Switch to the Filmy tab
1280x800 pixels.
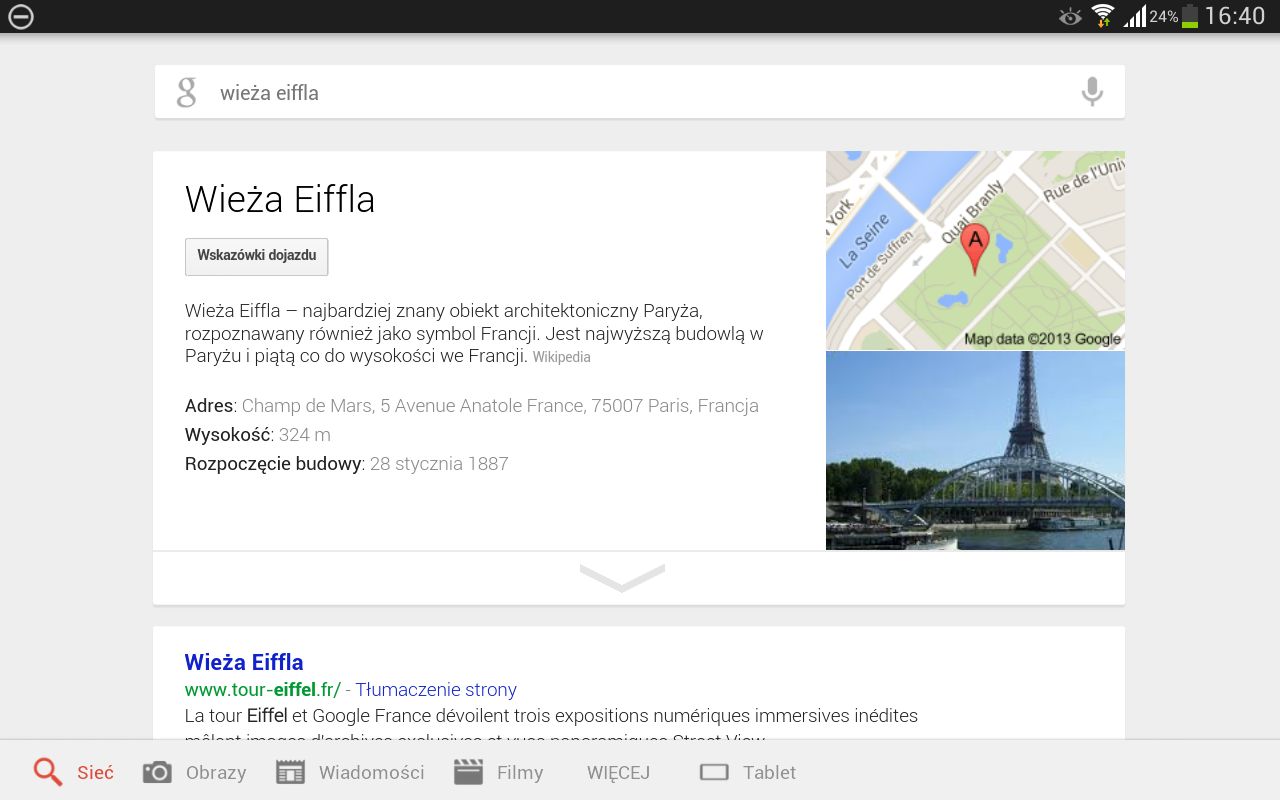tap(520, 772)
